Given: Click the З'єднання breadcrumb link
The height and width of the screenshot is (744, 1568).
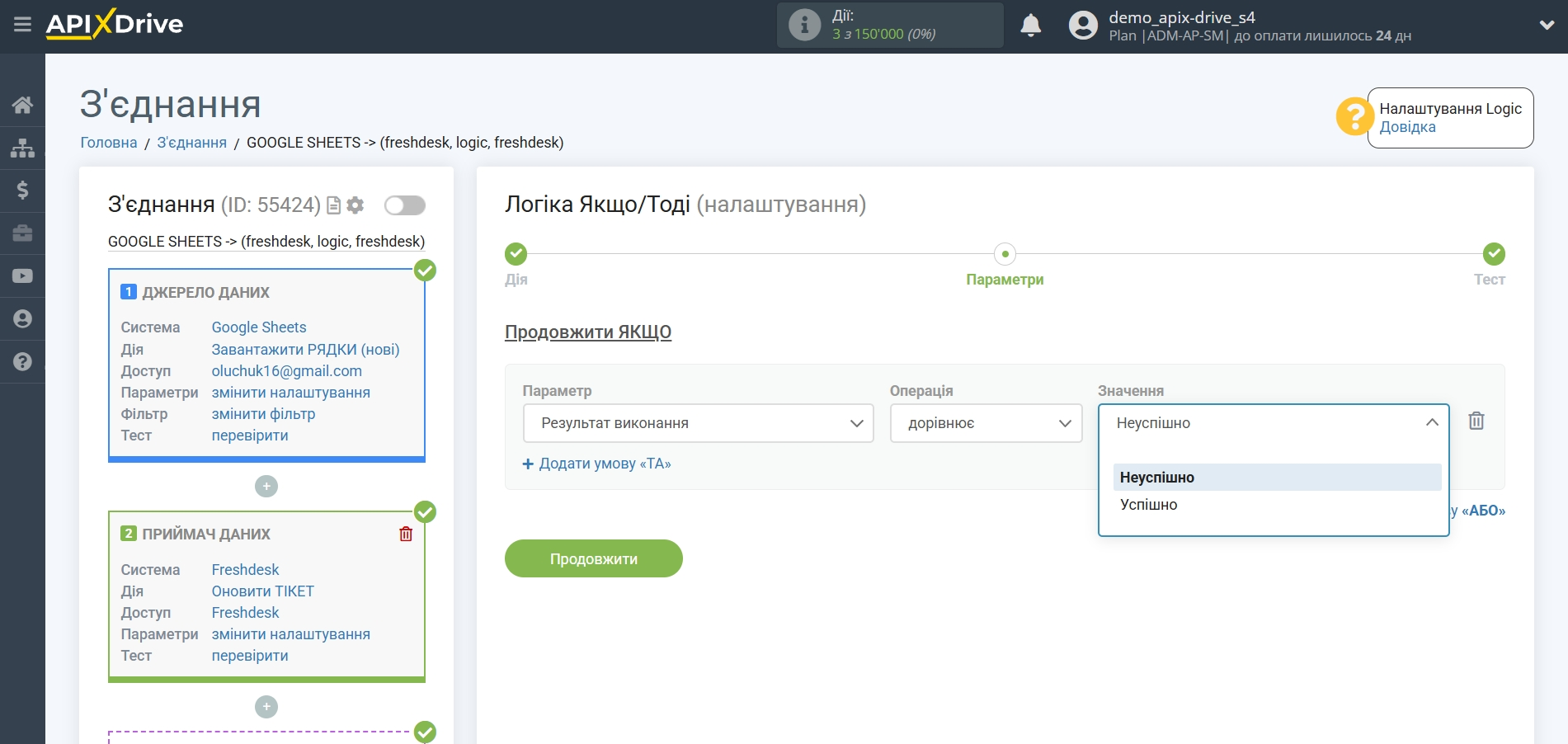Looking at the screenshot, I should coord(191,143).
